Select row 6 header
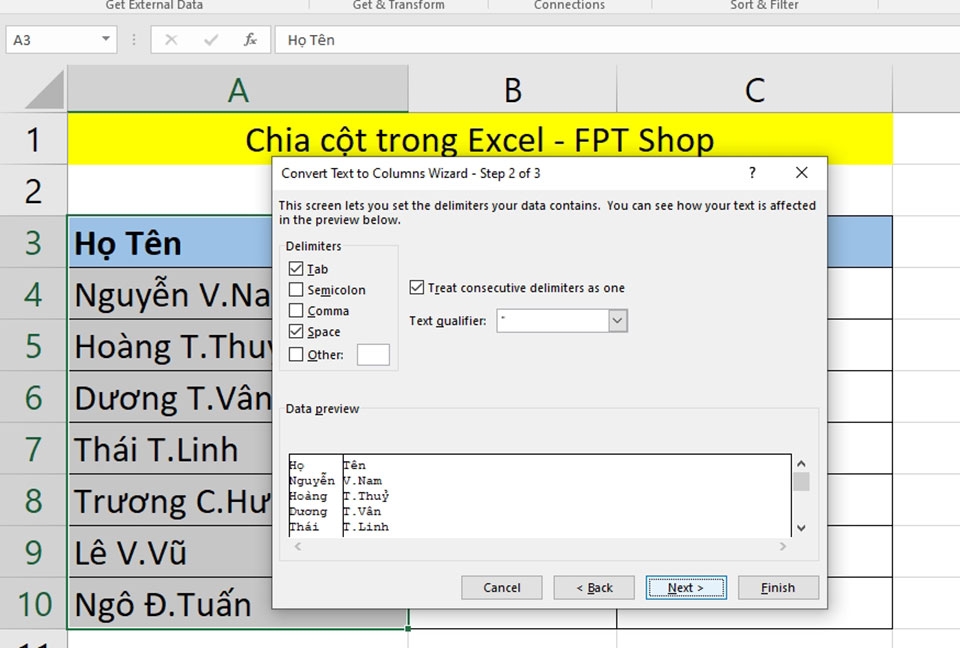Viewport: 960px width, 648px height. click(x=33, y=397)
